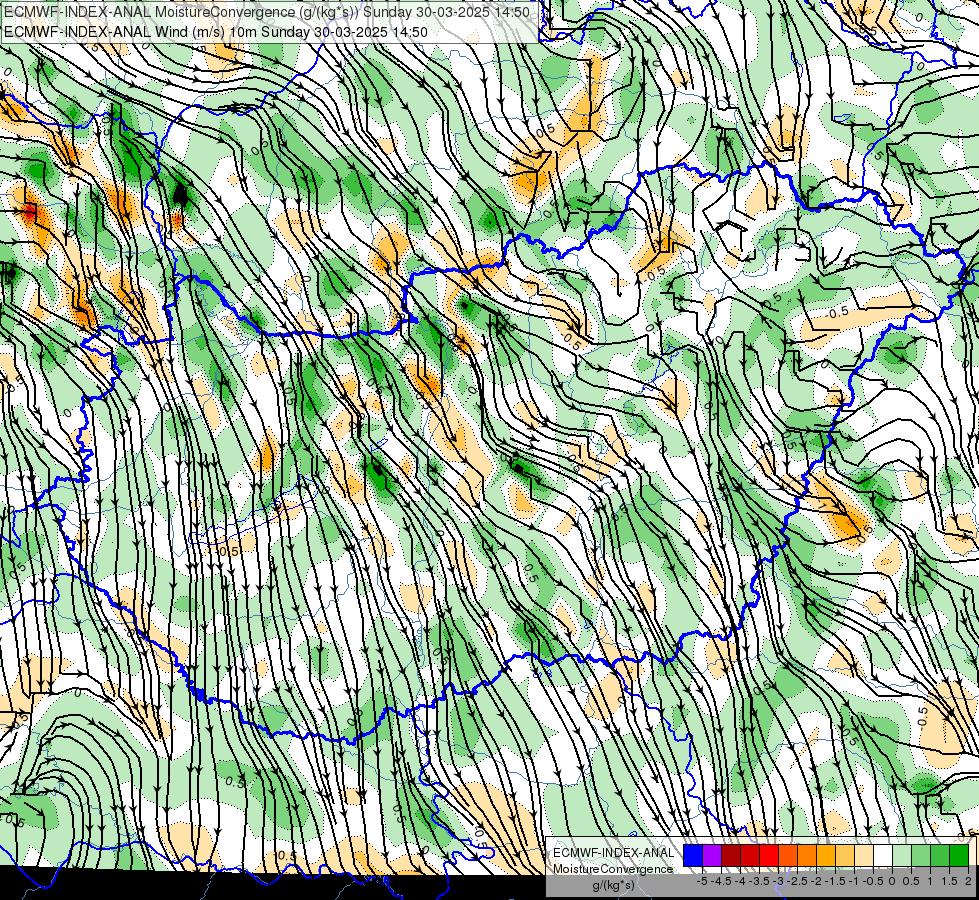Click the legend tick value -4.5
This screenshot has height=900, width=979.
click(722, 881)
